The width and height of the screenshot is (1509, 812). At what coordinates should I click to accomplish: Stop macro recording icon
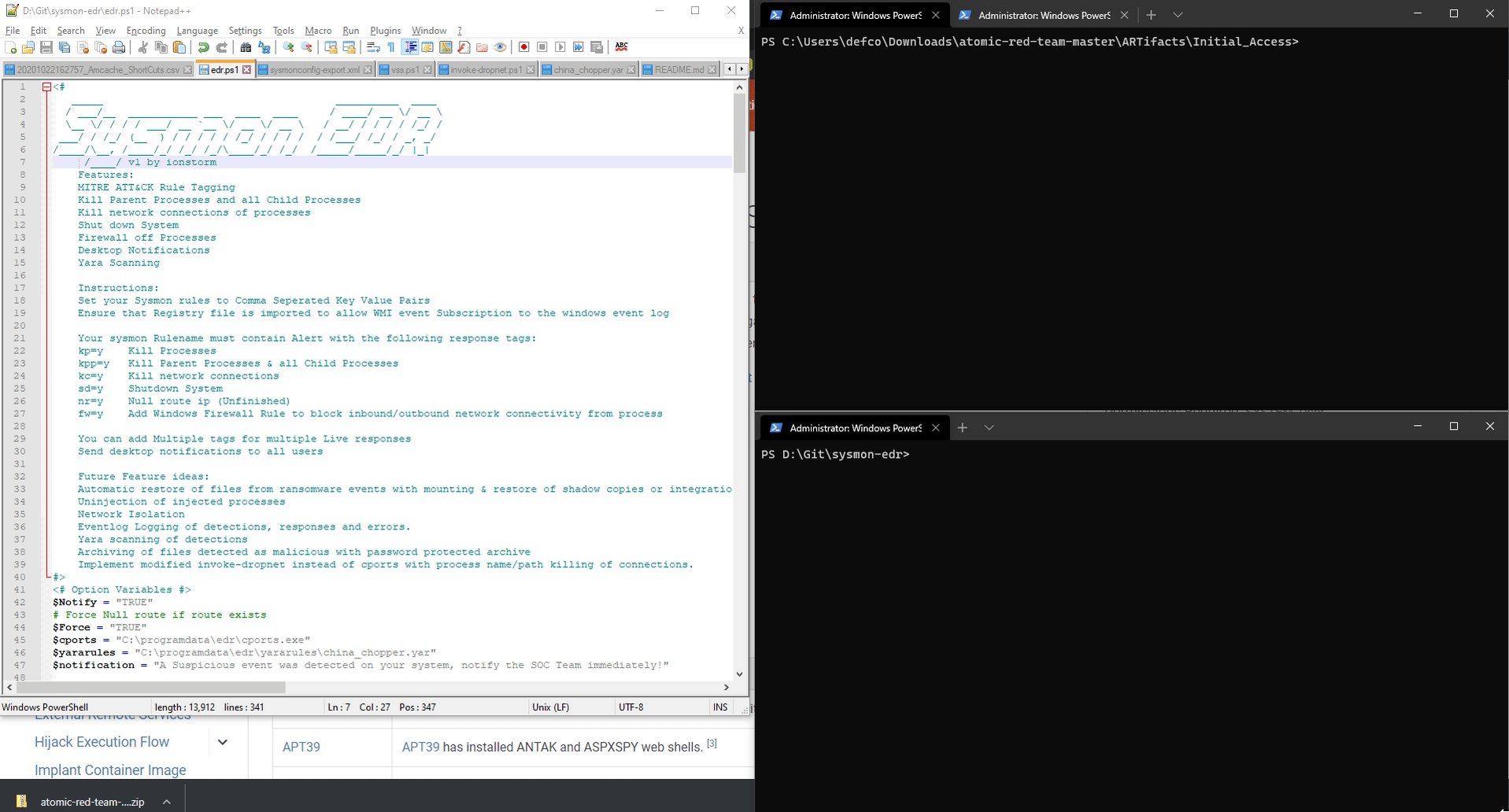point(542,47)
